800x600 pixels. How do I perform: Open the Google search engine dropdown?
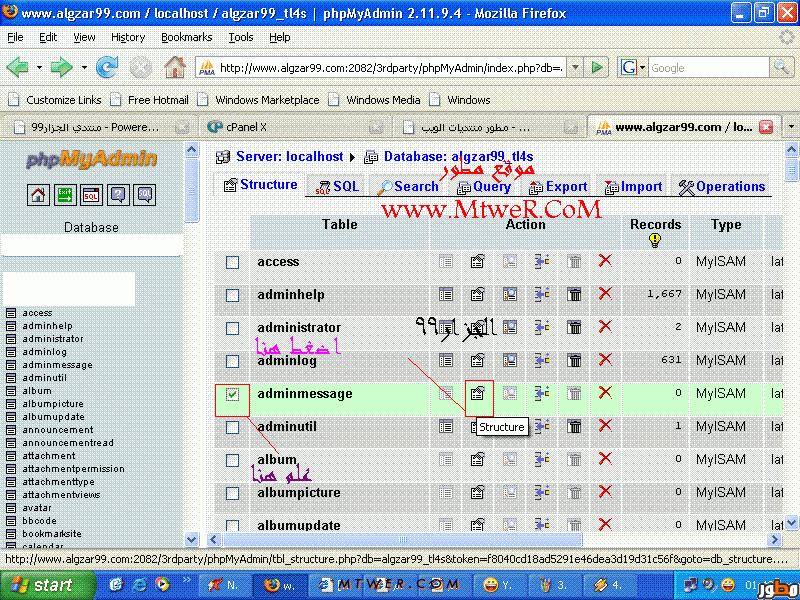pos(633,68)
